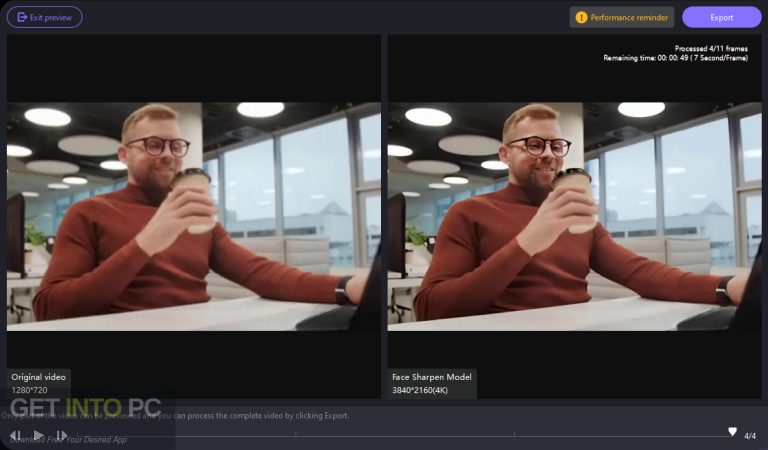Step forward to next frame
768x450 pixels.
click(61, 435)
